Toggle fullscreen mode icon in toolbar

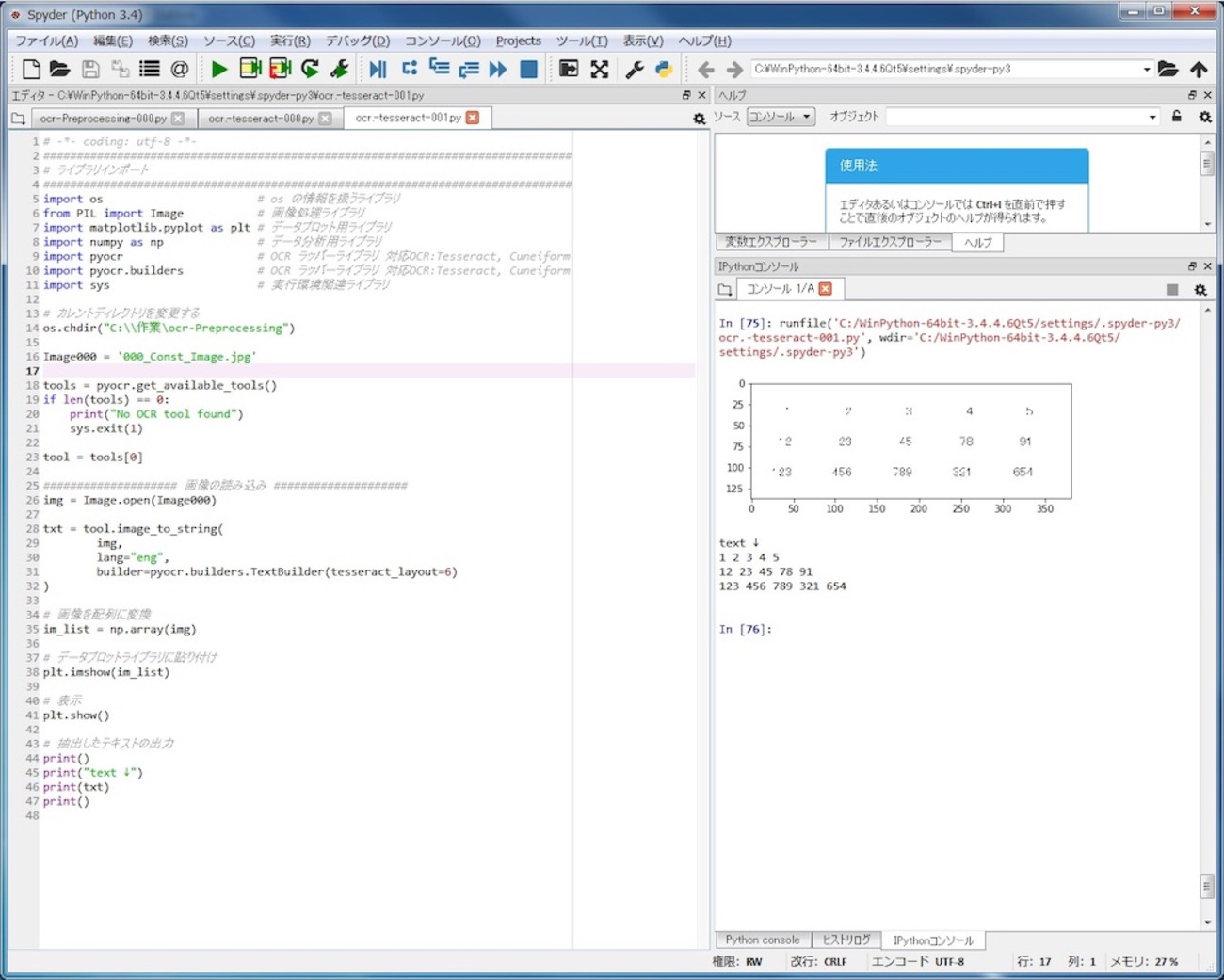click(x=599, y=69)
